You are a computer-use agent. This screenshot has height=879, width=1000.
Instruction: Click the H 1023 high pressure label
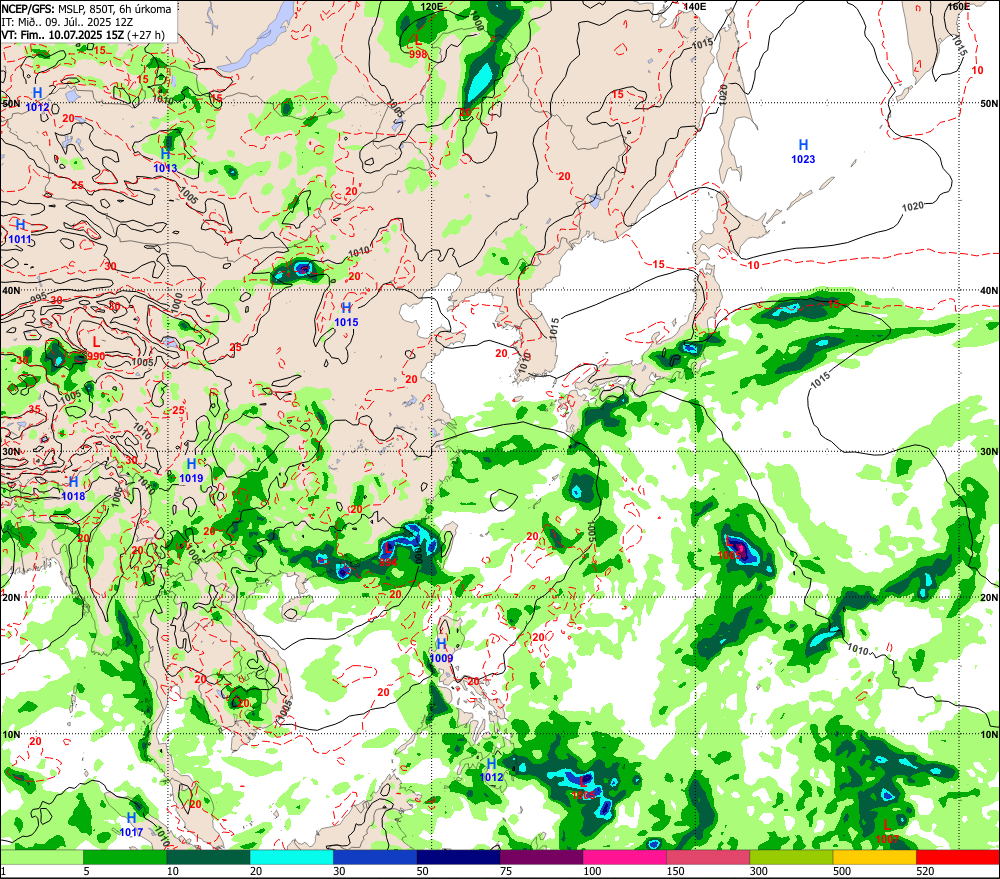click(803, 152)
